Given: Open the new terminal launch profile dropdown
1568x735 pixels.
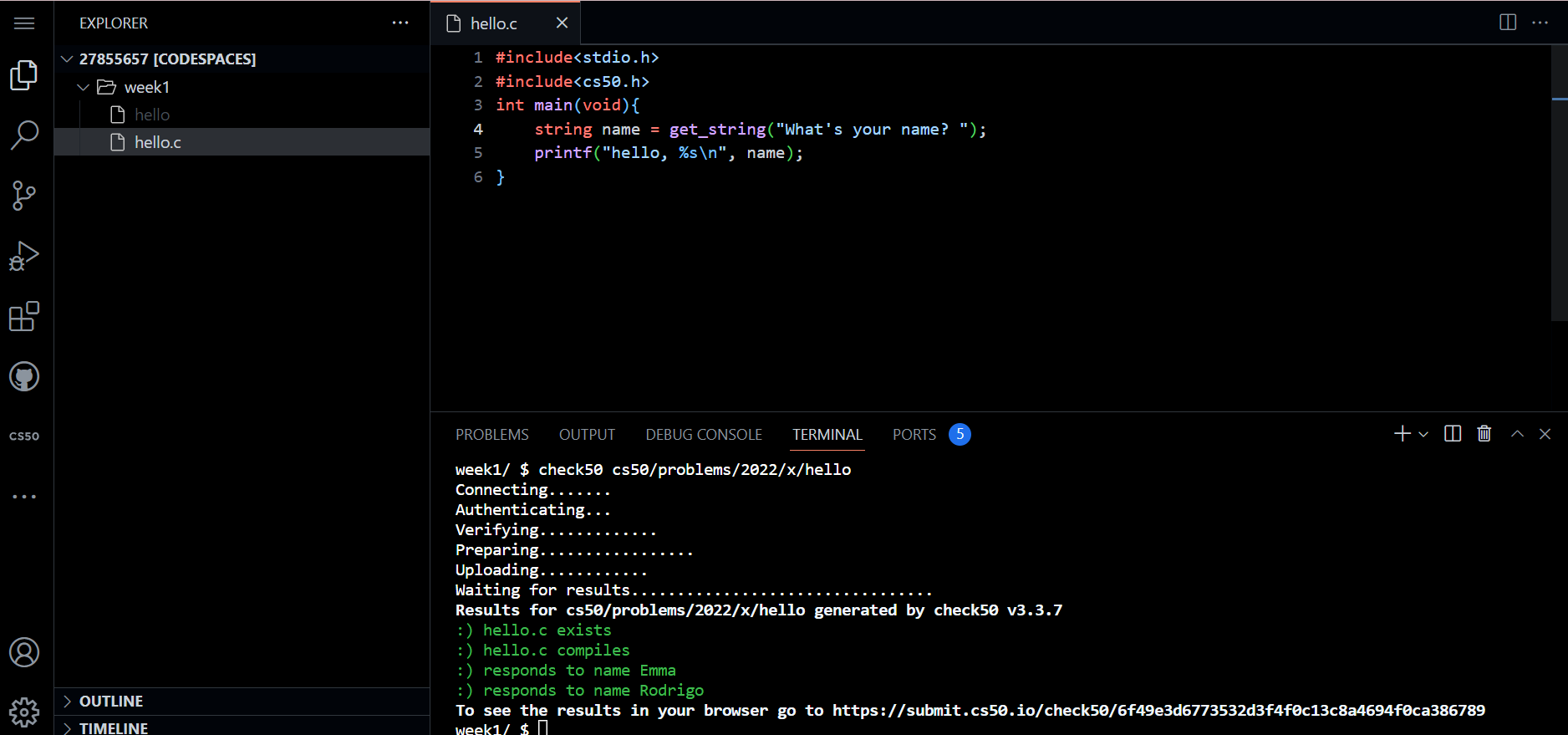Looking at the screenshot, I should pyautogui.click(x=1423, y=434).
